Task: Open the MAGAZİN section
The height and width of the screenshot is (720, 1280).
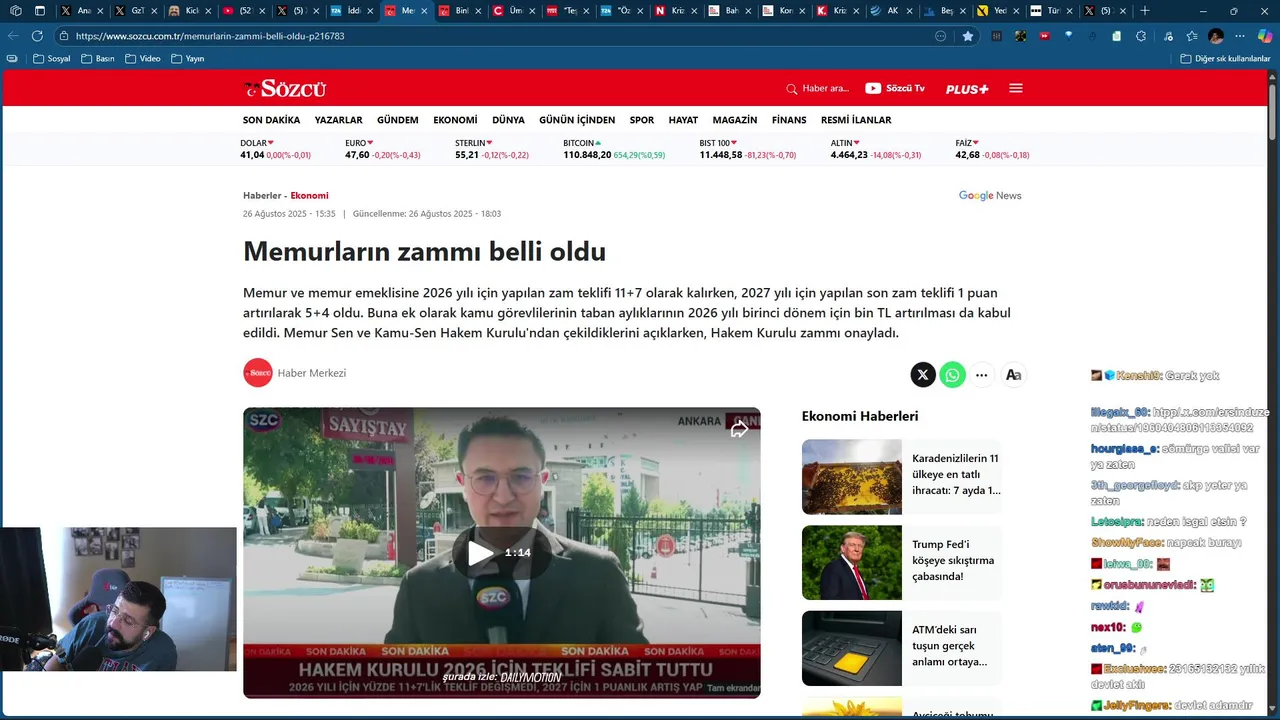Action: coord(735,120)
